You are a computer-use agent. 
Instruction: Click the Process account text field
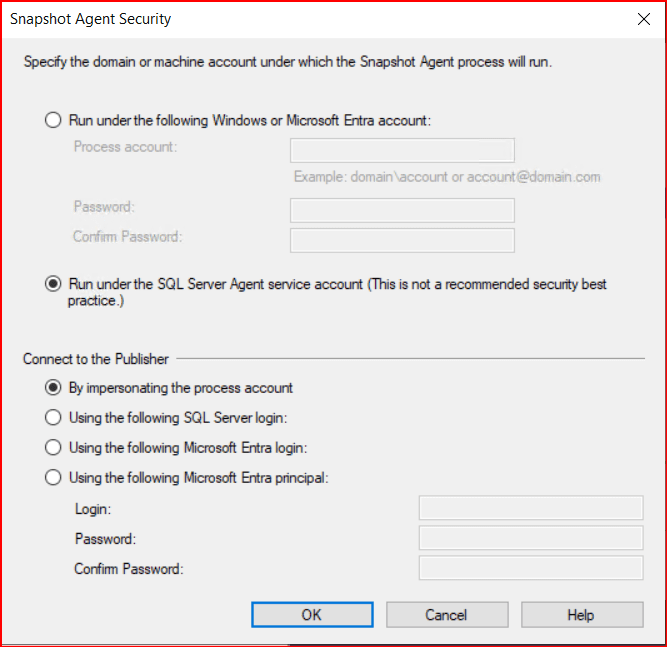tap(402, 151)
